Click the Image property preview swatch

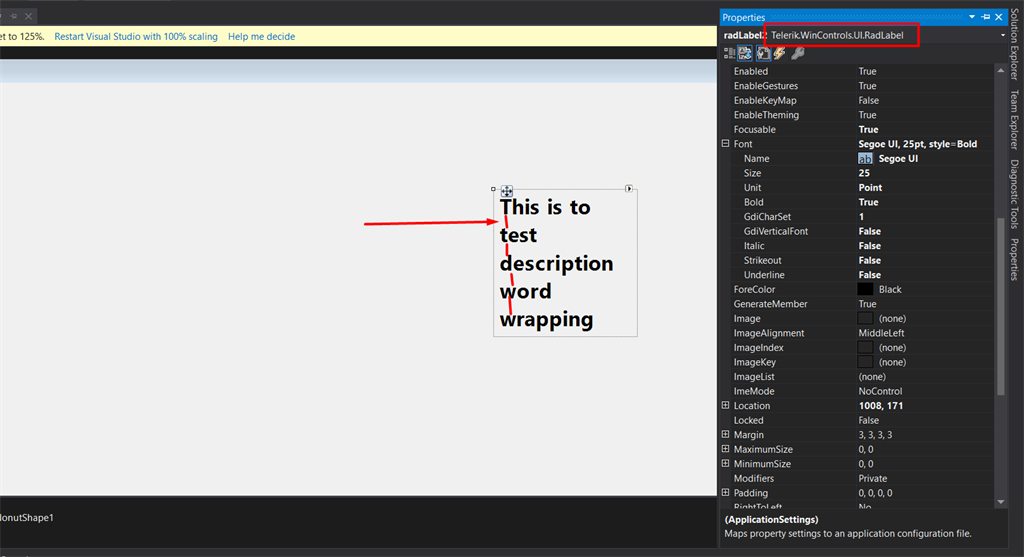click(x=865, y=319)
